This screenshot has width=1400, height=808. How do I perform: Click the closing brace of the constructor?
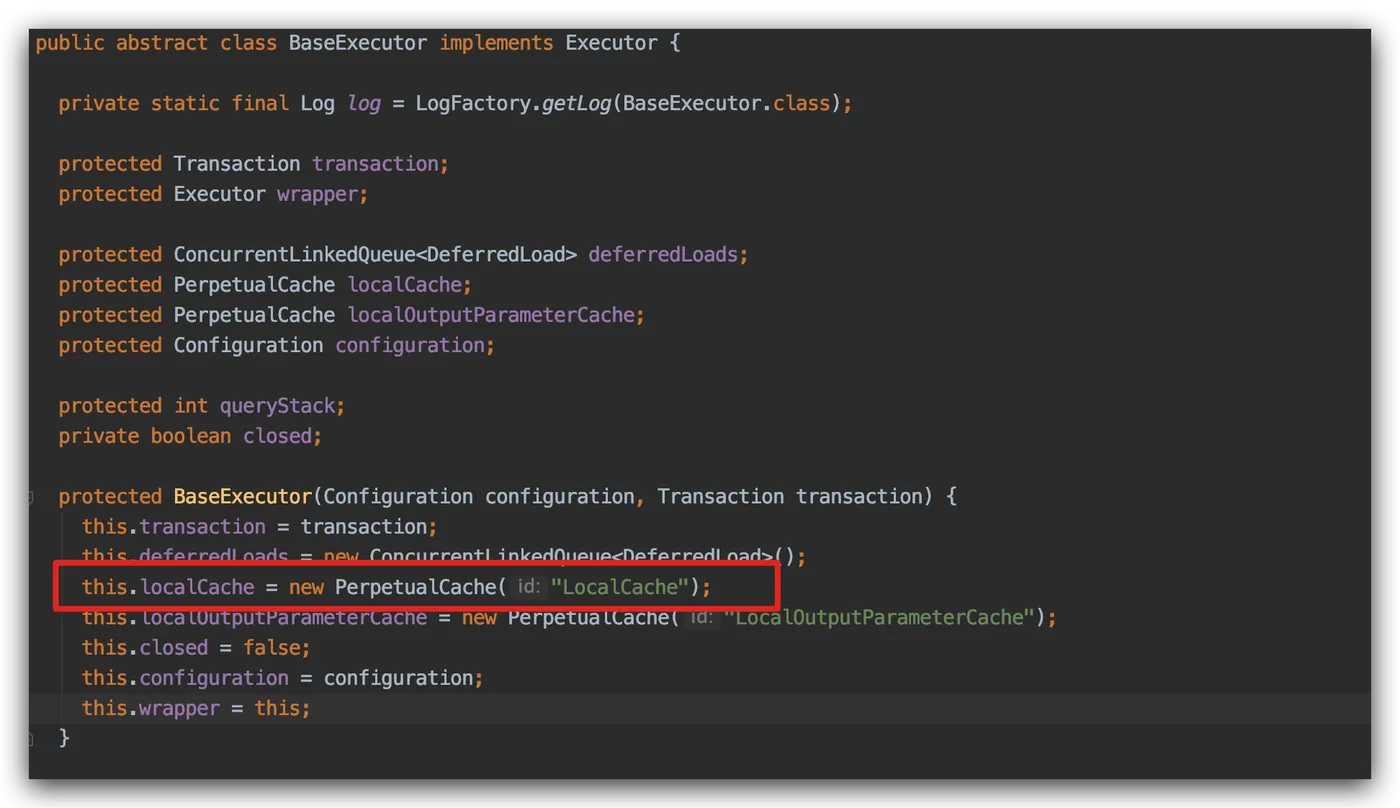[64, 738]
